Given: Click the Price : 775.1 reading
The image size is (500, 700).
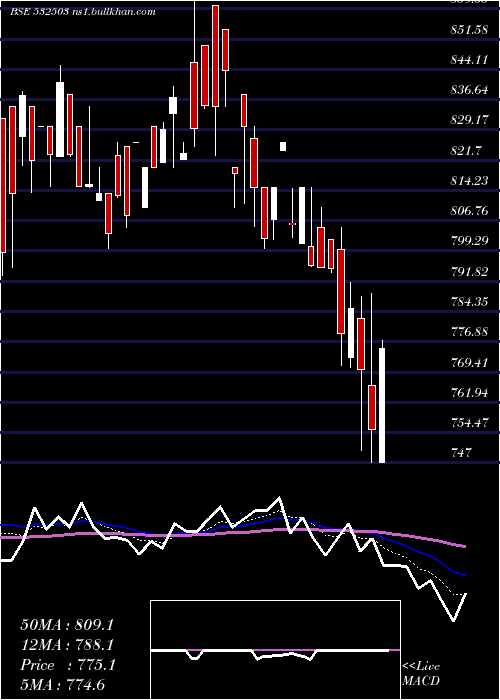Looking at the screenshot, I should click(68, 665).
